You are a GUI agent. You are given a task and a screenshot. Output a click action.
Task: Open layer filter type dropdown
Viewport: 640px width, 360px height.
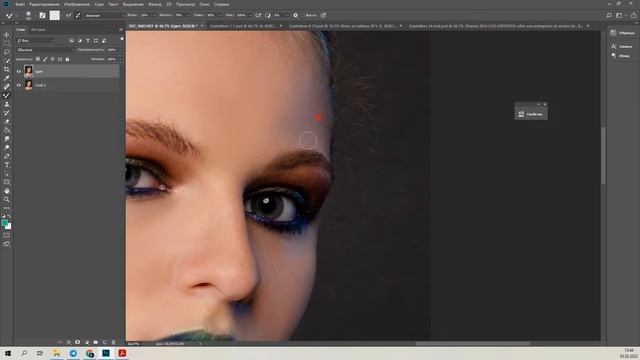coord(35,40)
